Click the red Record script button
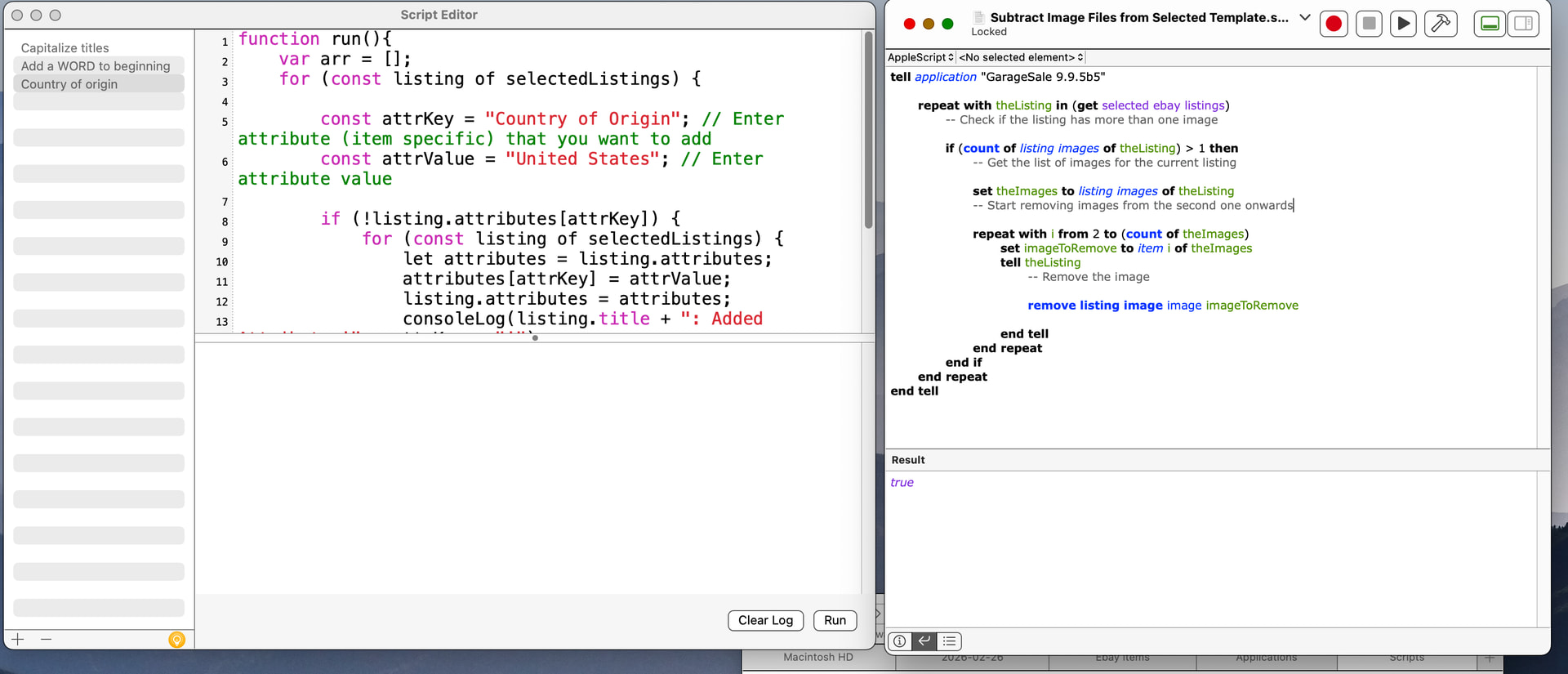The height and width of the screenshot is (674, 1568). coord(1334,24)
